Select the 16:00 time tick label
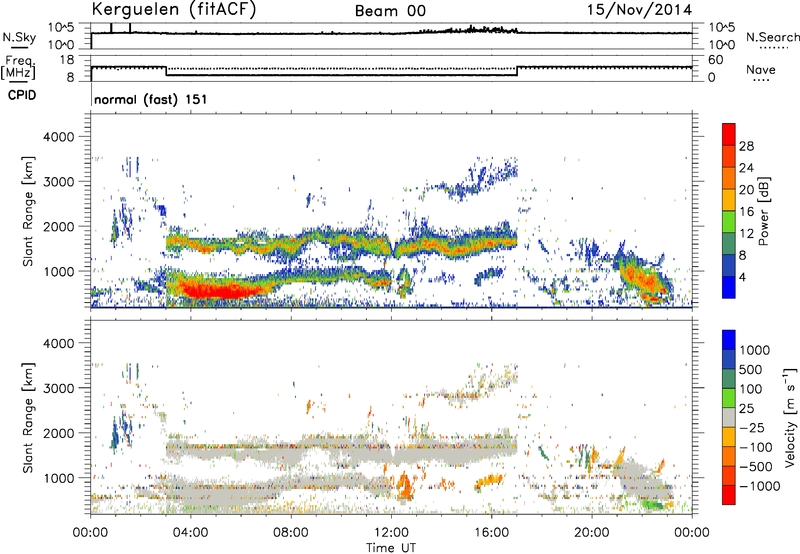The height and width of the screenshot is (554, 800). point(491,533)
